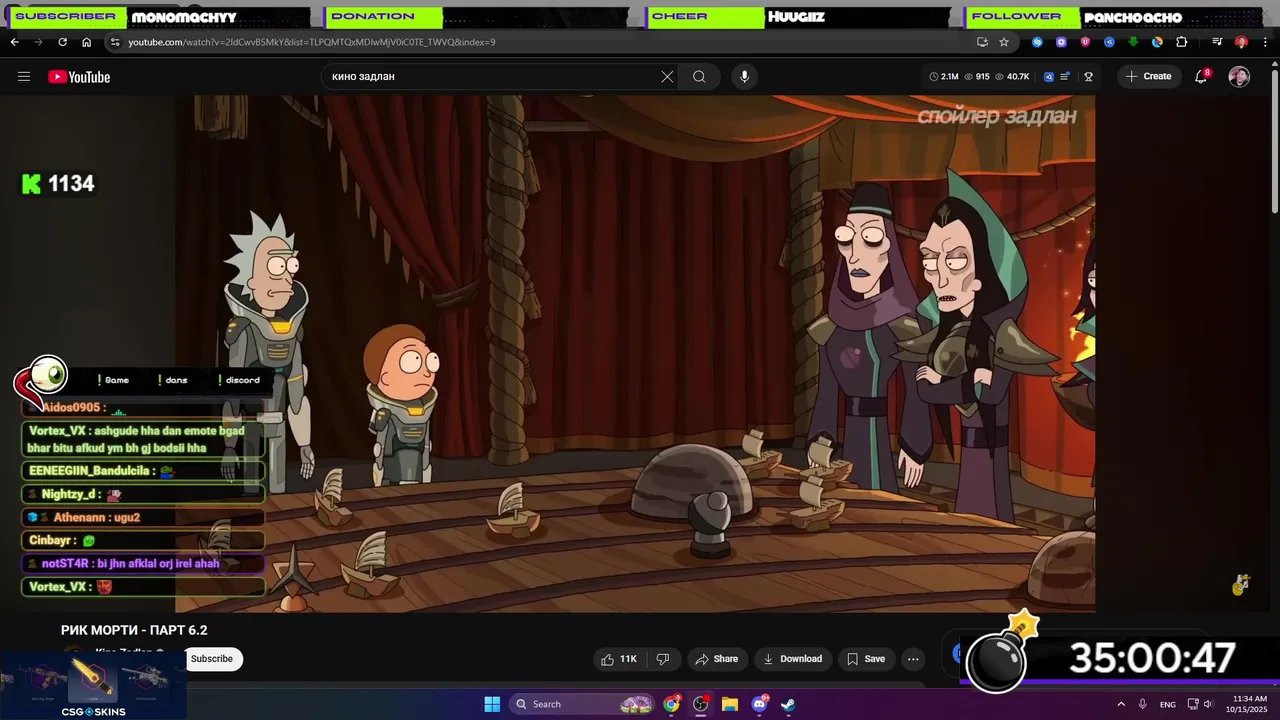Click the install app icon in the address bar

click(982, 42)
